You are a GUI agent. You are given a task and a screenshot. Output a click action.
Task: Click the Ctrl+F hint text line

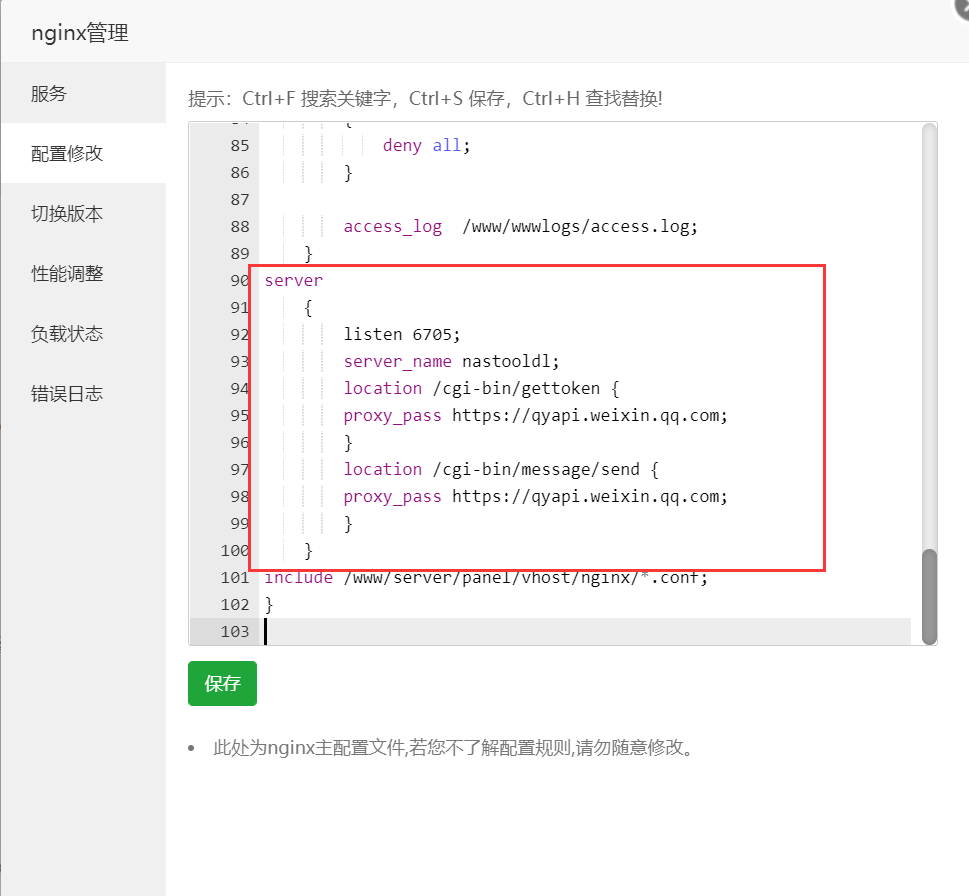coord(424,99)
